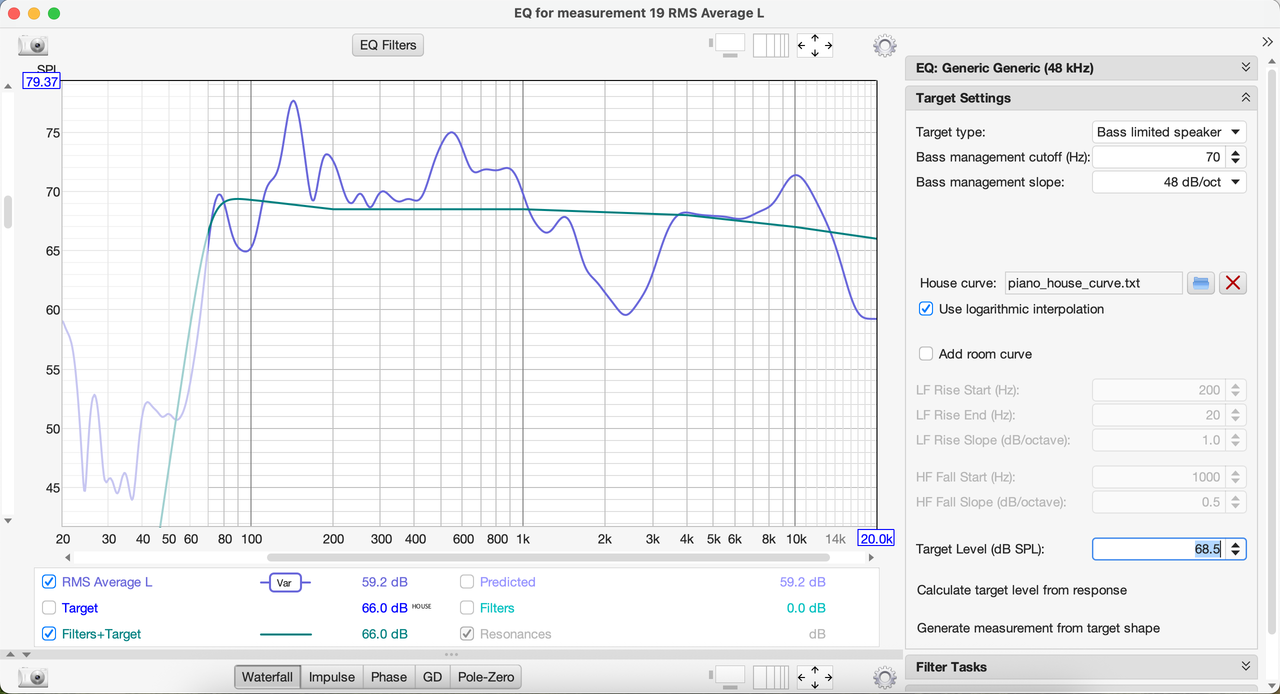
Task: Click the Filters+Target teal line sample
Action: coord(285,634)
